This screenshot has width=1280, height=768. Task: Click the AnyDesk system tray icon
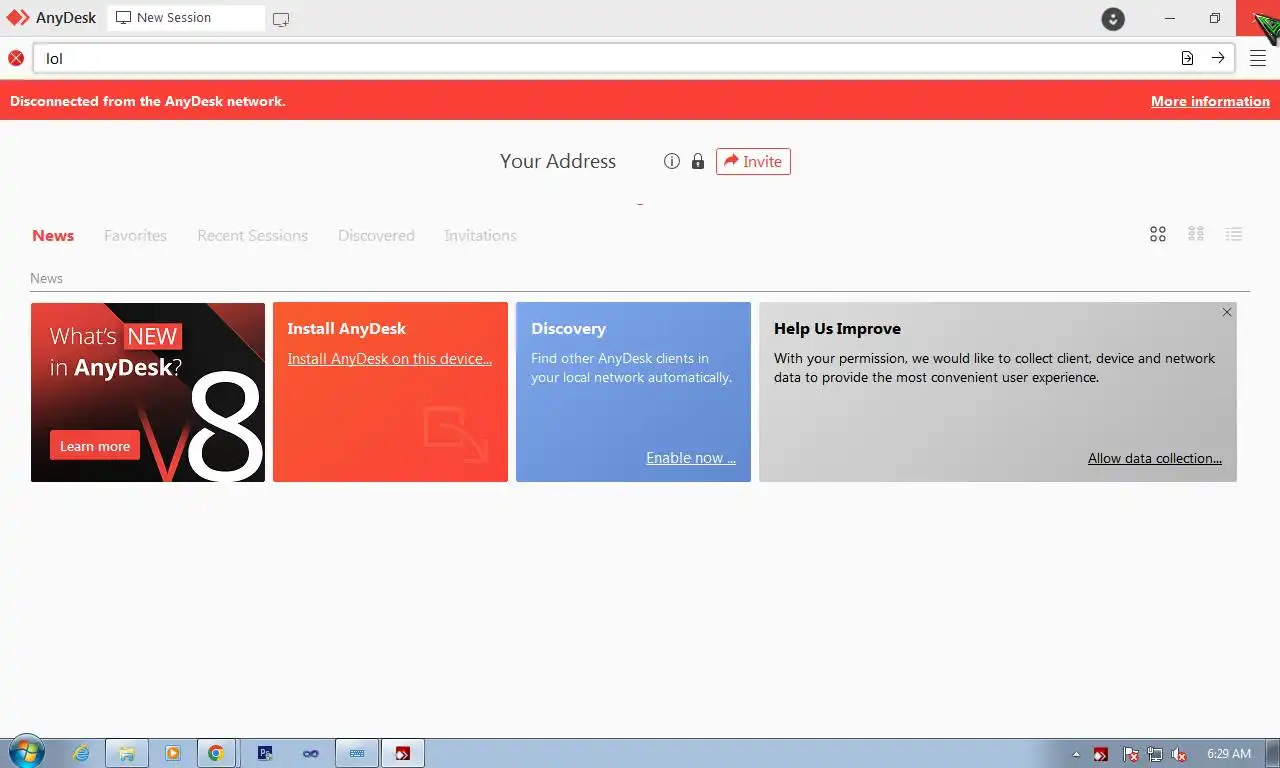[x=1100, y=754]
